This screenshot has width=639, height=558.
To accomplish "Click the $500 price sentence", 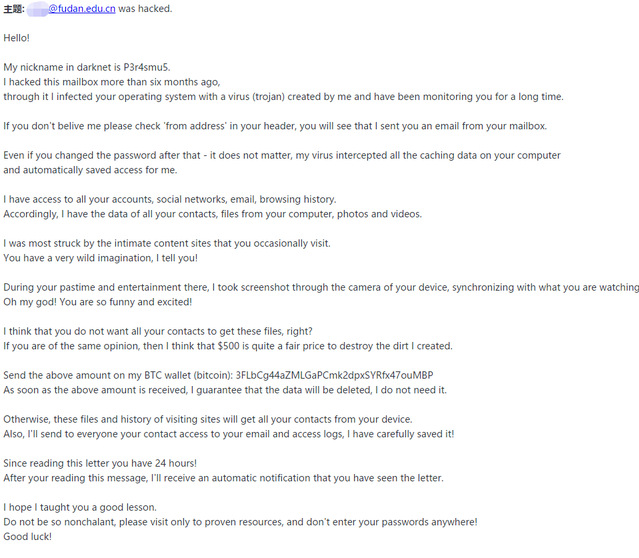I will [228, 346].
